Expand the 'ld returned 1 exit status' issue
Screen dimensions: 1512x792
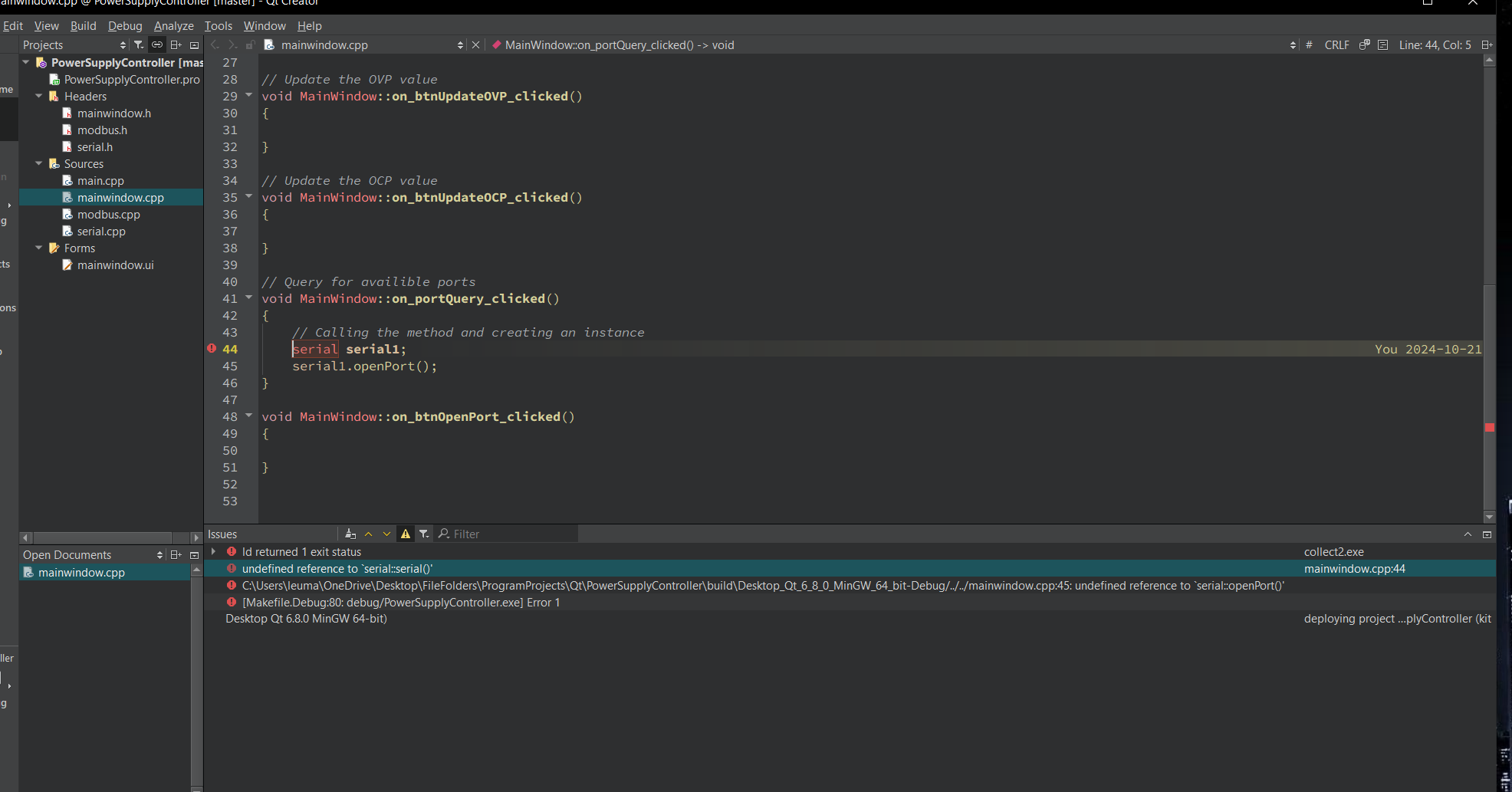(x=214, y=552)
